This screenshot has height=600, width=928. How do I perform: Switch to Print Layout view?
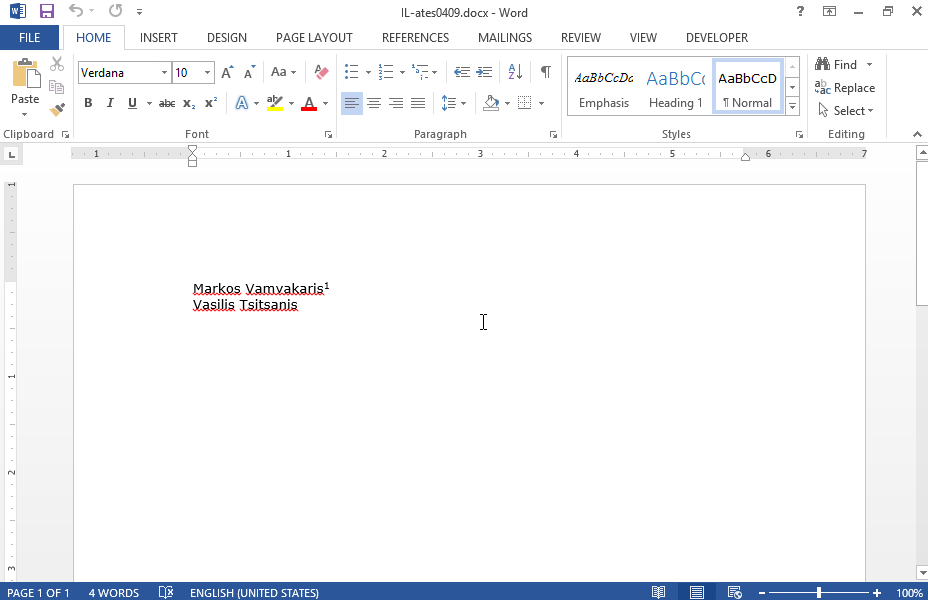pyautogui.click(x=697, y=592)
